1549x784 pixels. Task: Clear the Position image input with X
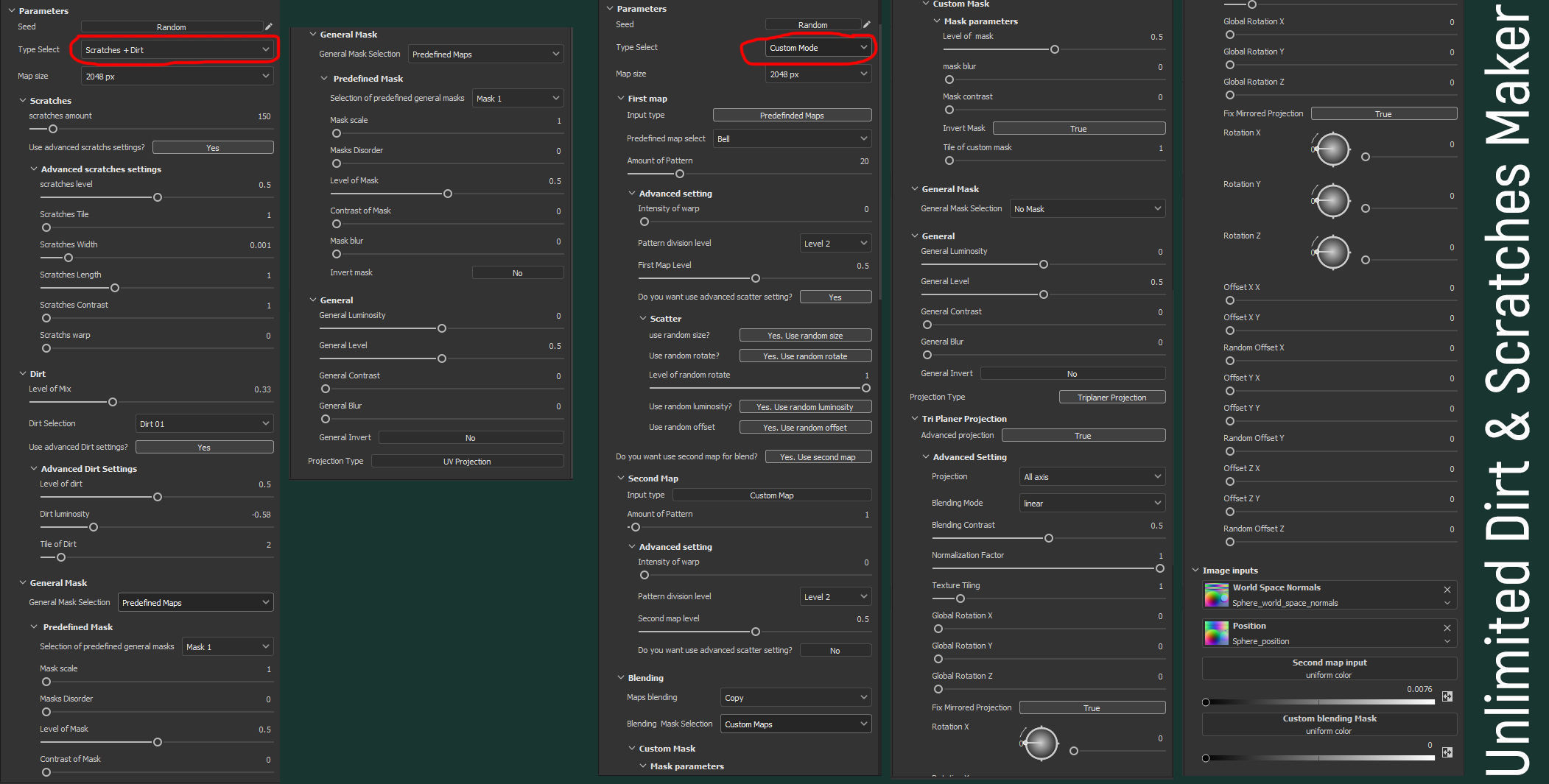(x=1447, y=628)
